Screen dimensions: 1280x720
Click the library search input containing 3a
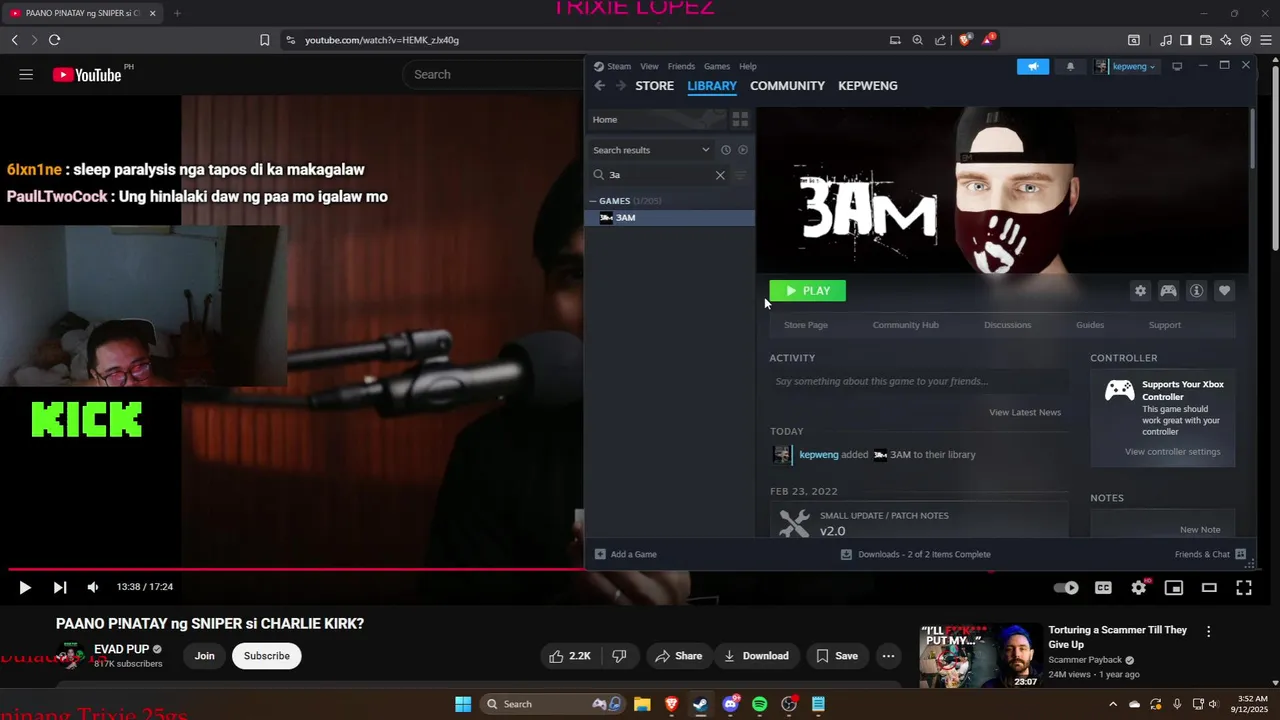660,175
